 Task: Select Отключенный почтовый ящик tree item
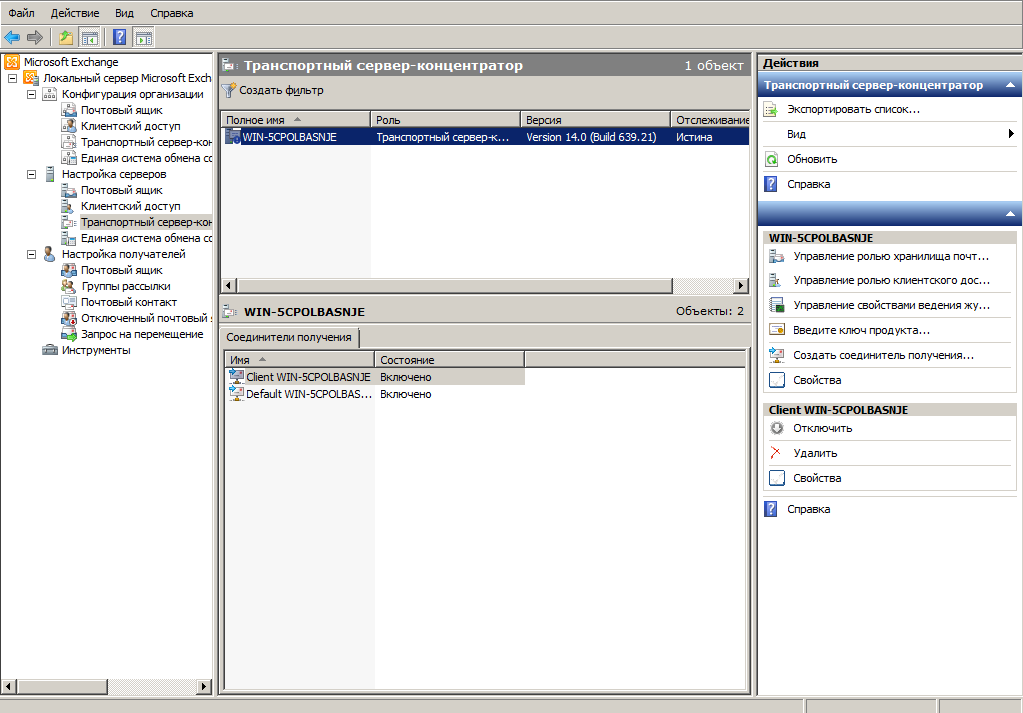(x=146, y=318)
